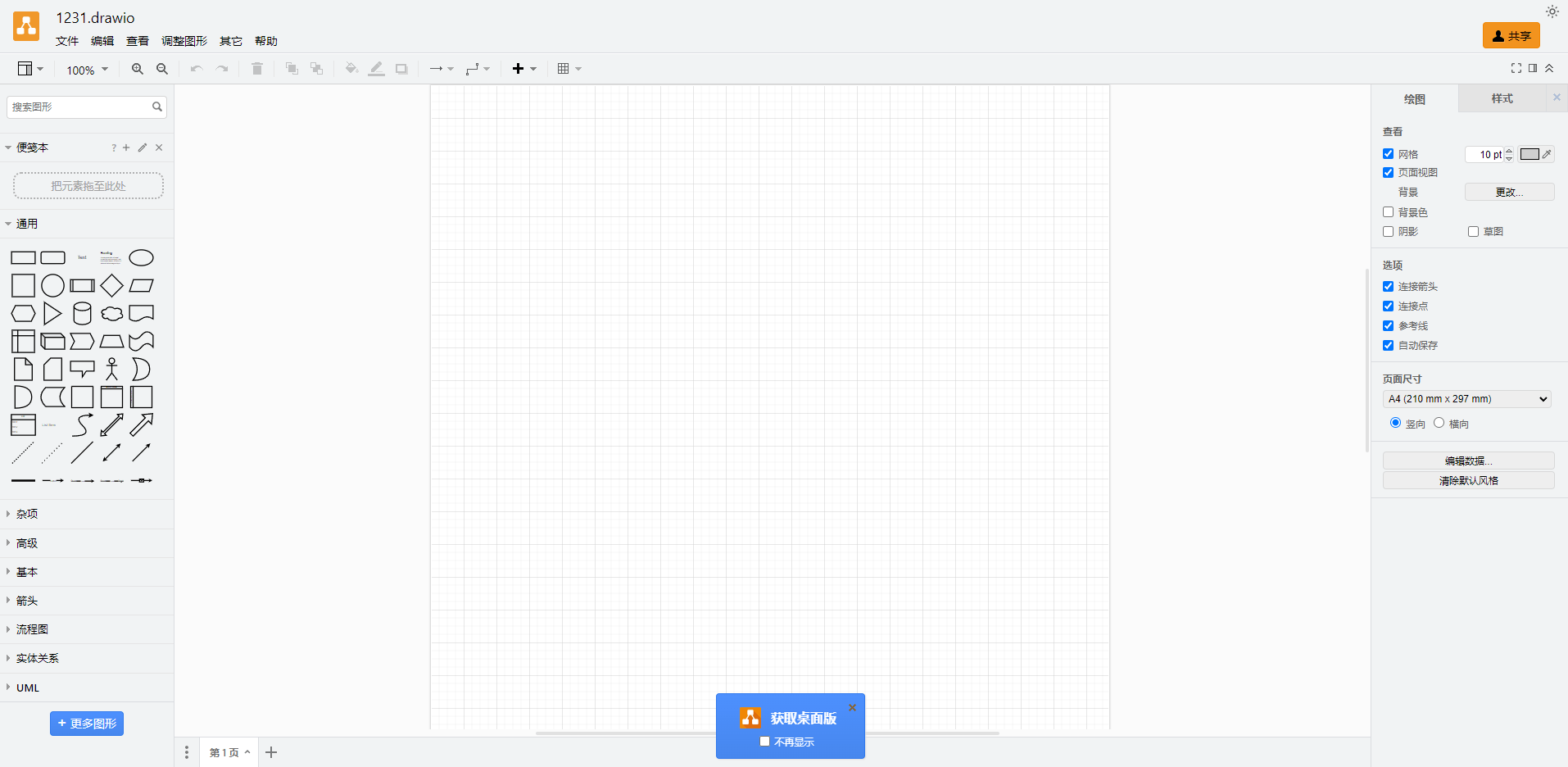
Task: Open the A4 page size dropdown
Action: (1466, 399)
